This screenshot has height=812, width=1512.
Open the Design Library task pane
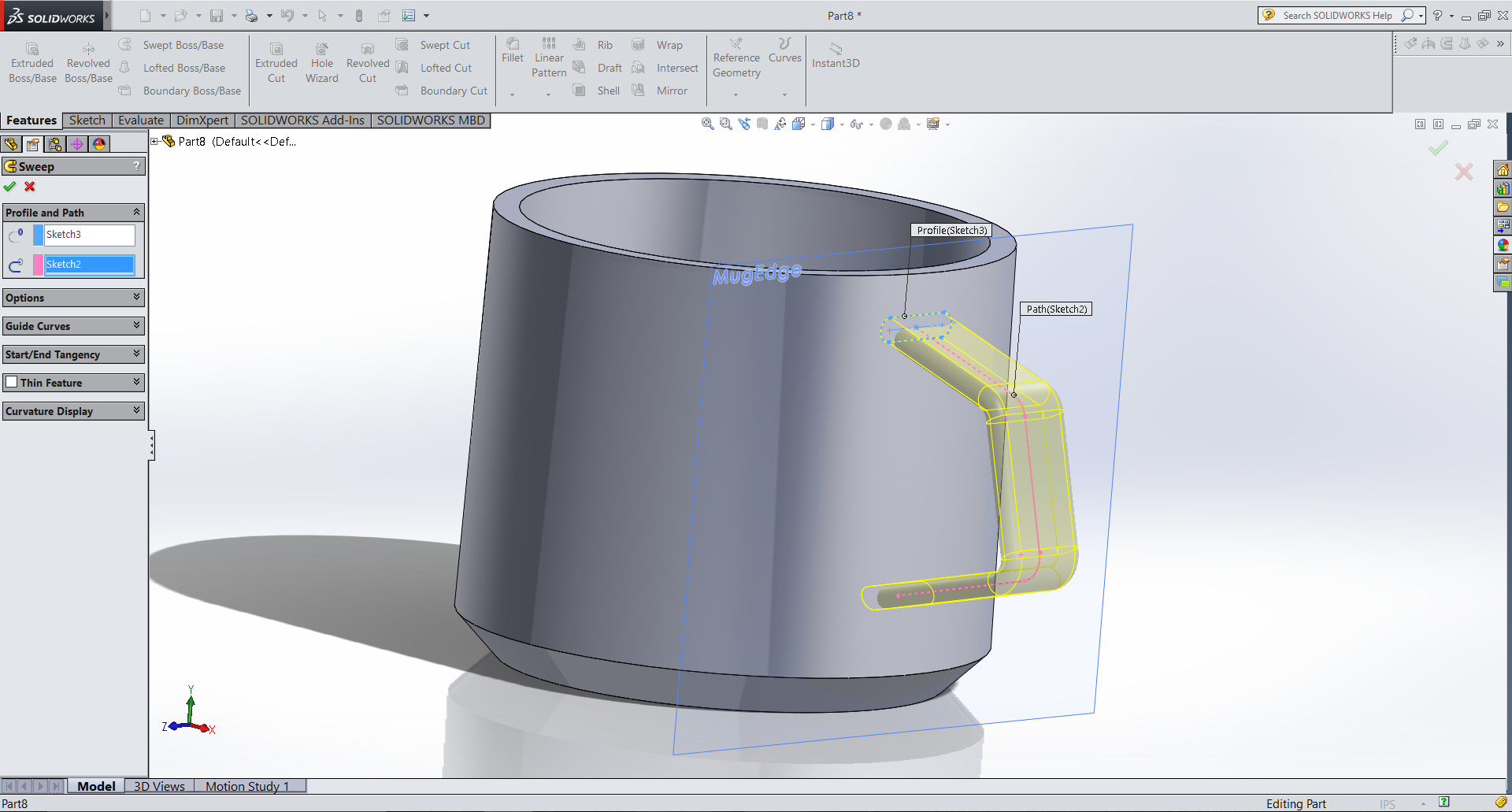point(1503,188)
